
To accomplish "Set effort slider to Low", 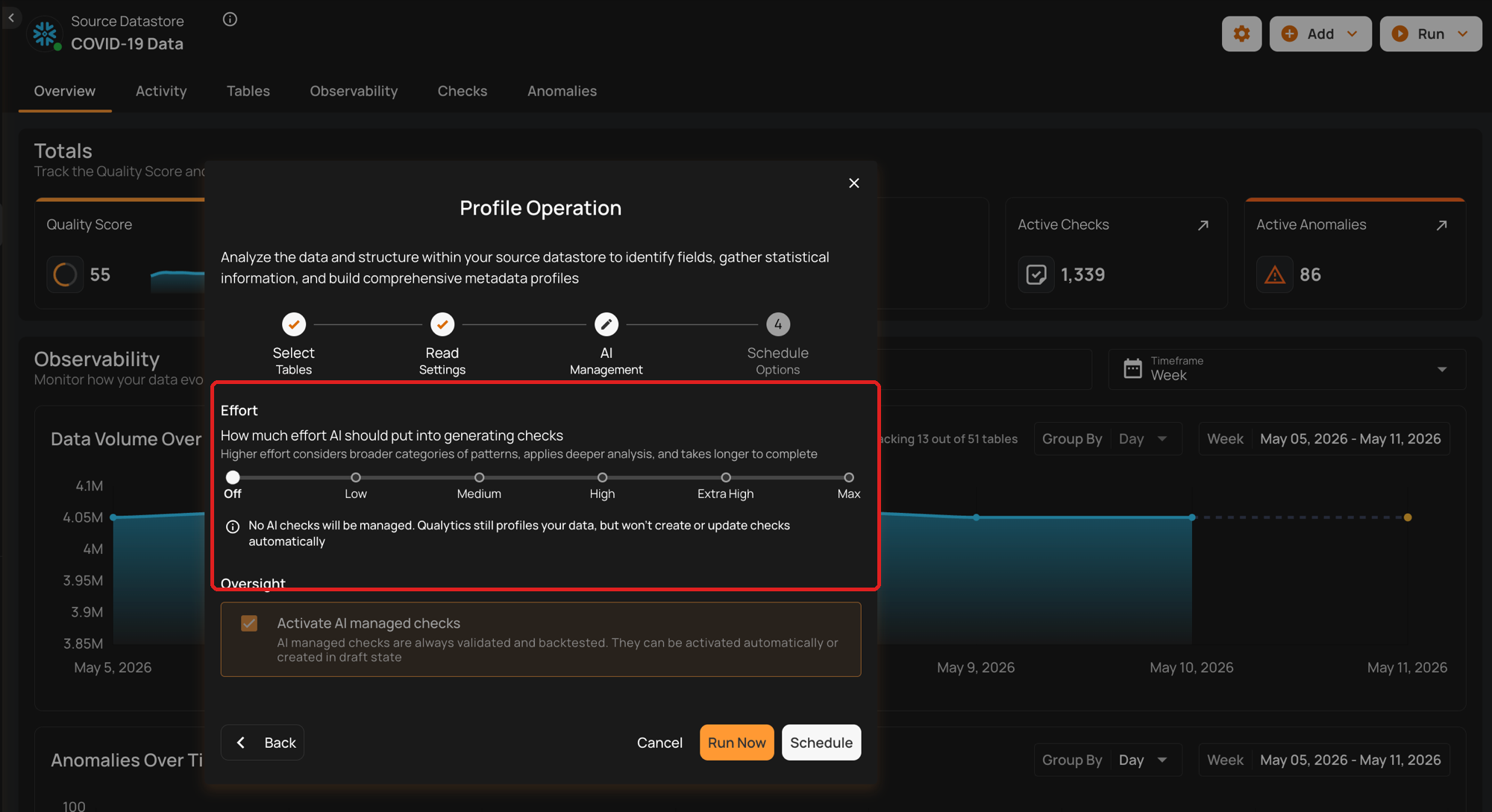I will coord(356,477).
